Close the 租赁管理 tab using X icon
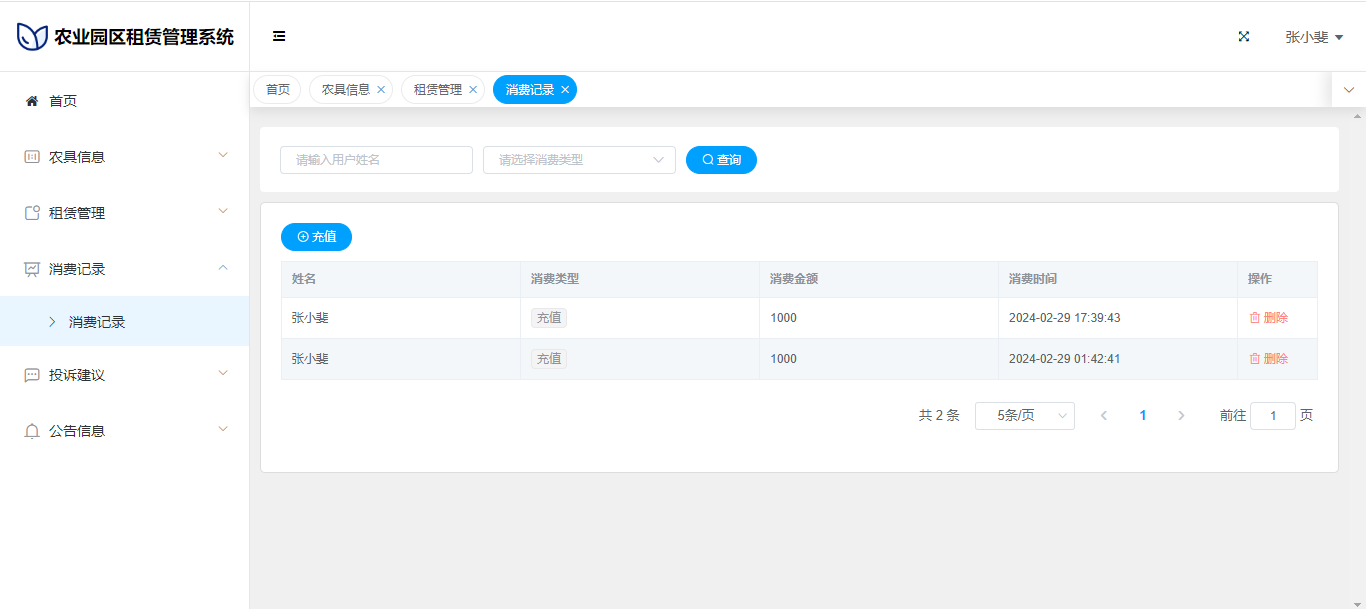Viewport: 1366px width, 609px height. click(x=473, y=90)
